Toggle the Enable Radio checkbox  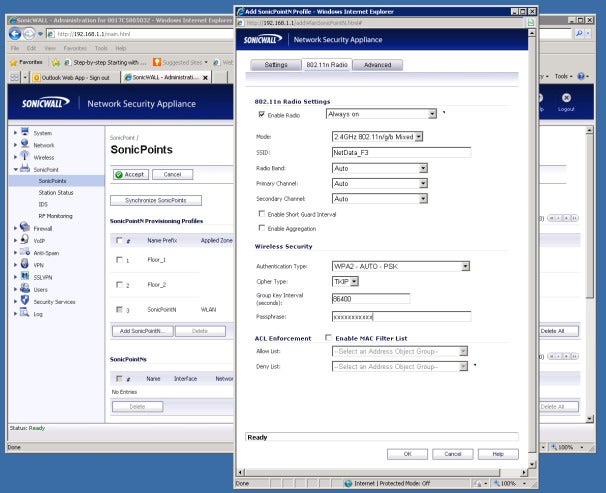tap(262, 114)
